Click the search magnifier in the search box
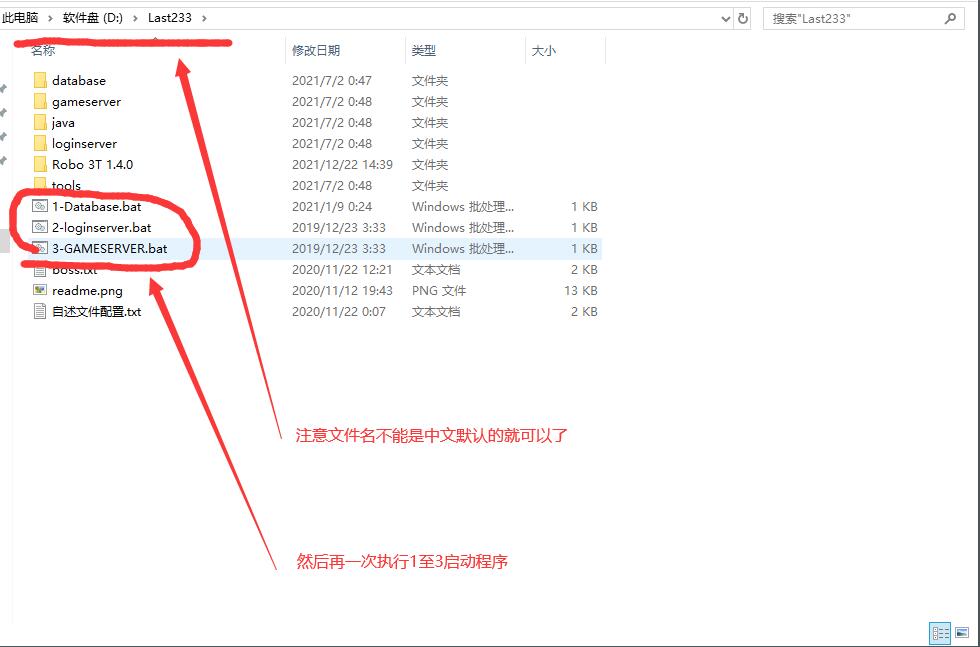 pos(948,17)
